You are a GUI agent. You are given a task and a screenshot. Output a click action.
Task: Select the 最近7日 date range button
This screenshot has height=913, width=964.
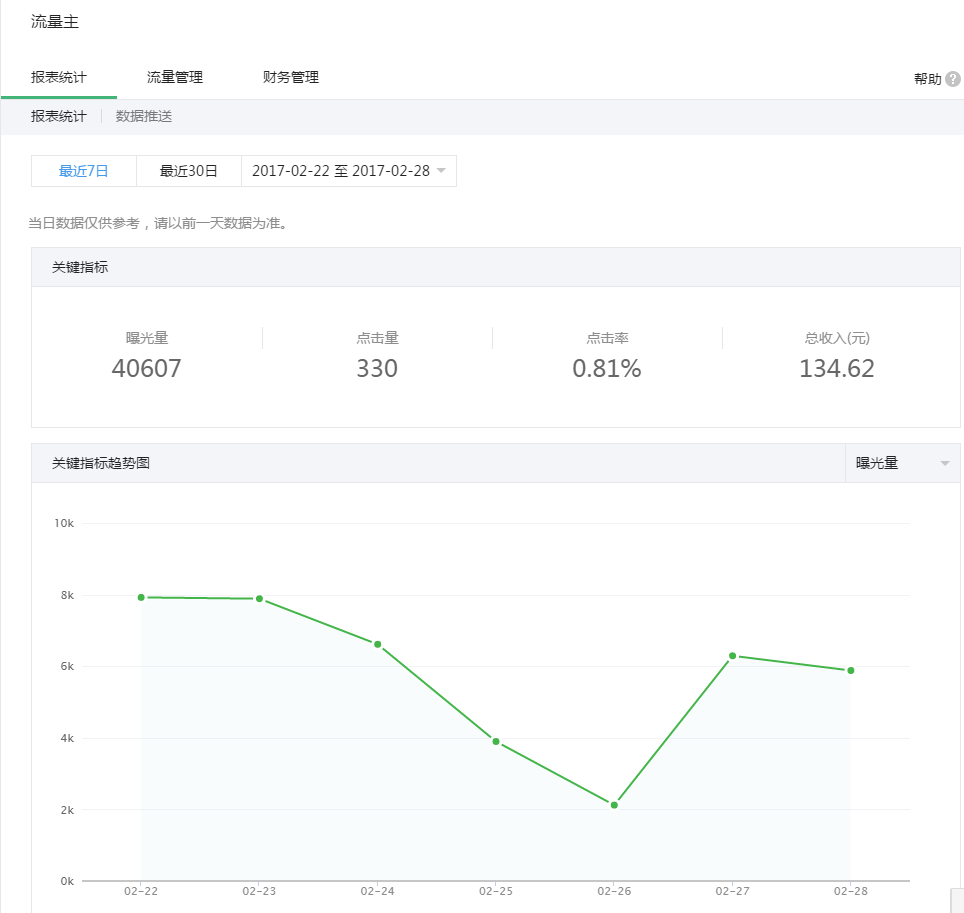(84, 171)
